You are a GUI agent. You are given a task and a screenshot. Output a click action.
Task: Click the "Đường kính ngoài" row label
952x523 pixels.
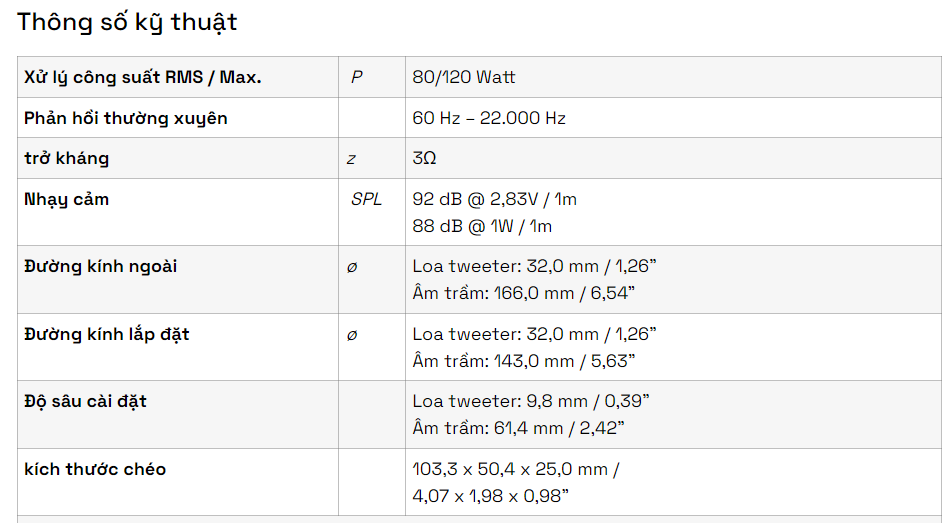(x=101, y=266)
